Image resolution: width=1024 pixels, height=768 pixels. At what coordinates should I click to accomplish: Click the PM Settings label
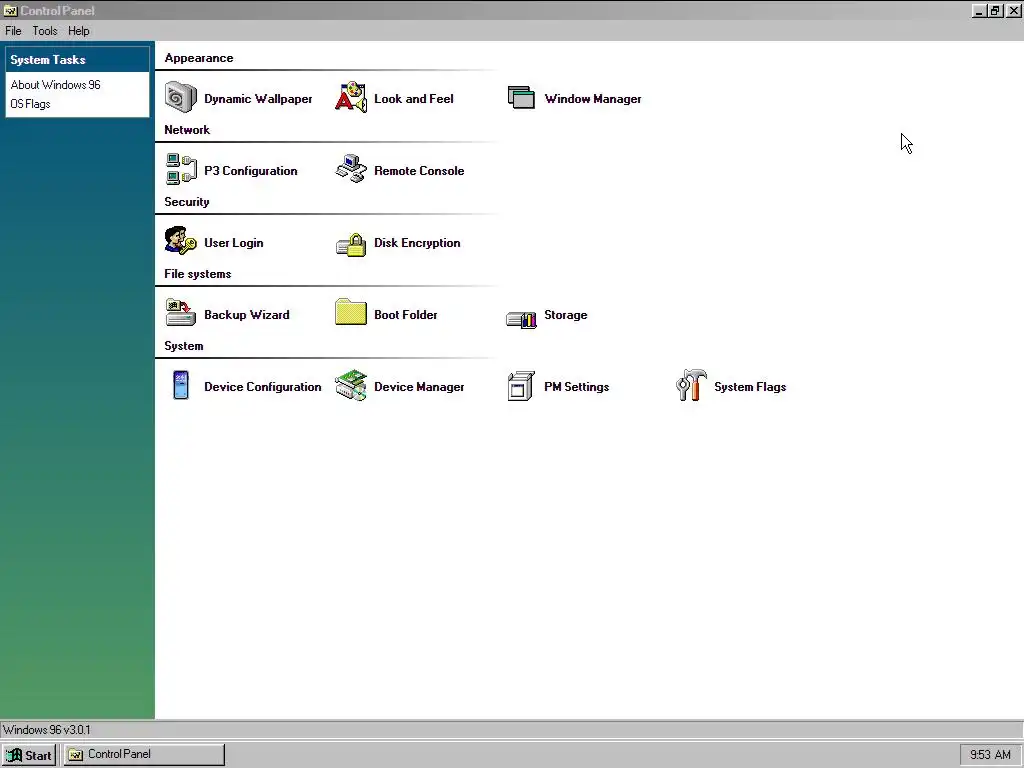point(576,387)
